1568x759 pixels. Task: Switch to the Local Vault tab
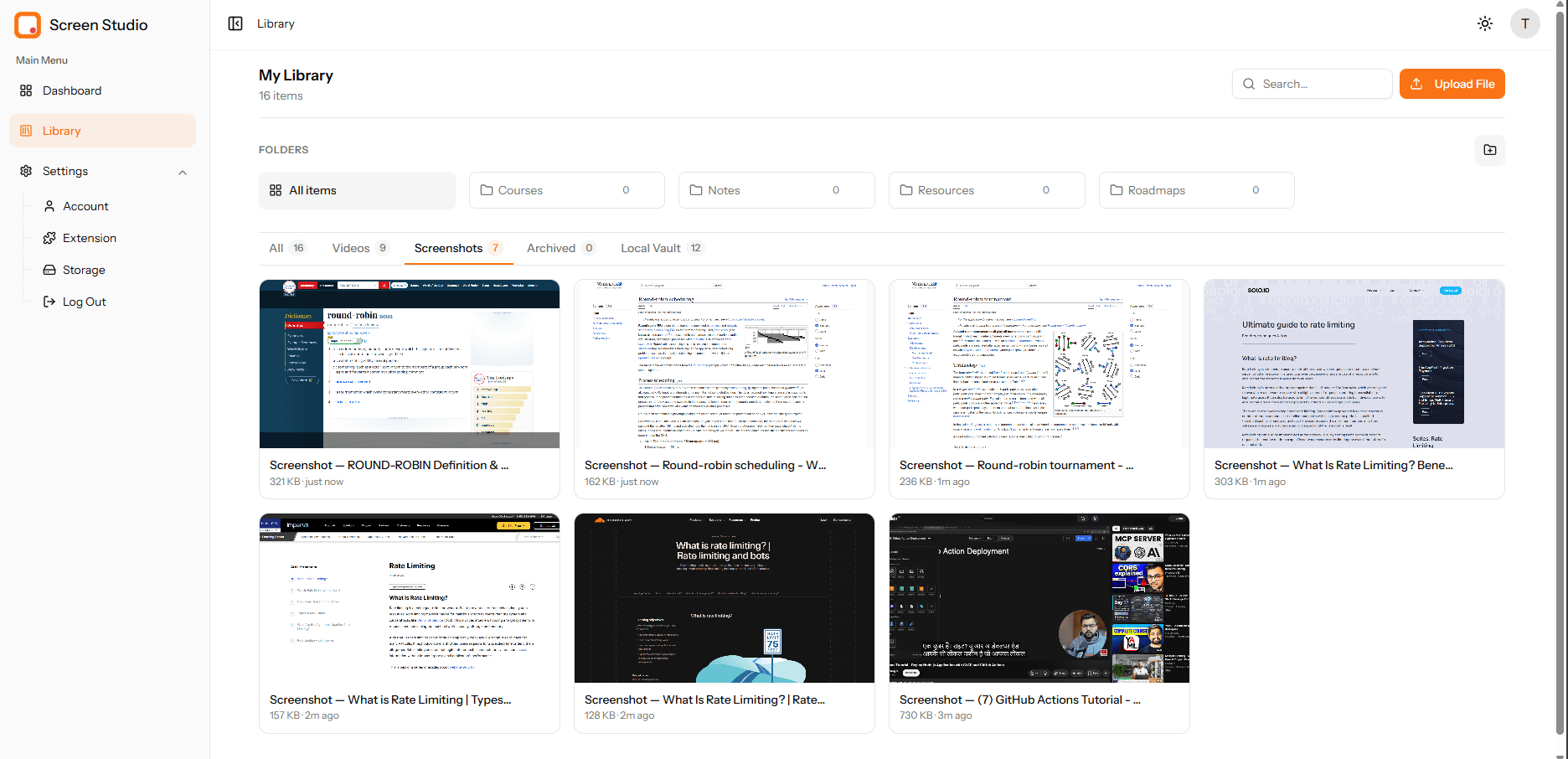tap(661, 248)
